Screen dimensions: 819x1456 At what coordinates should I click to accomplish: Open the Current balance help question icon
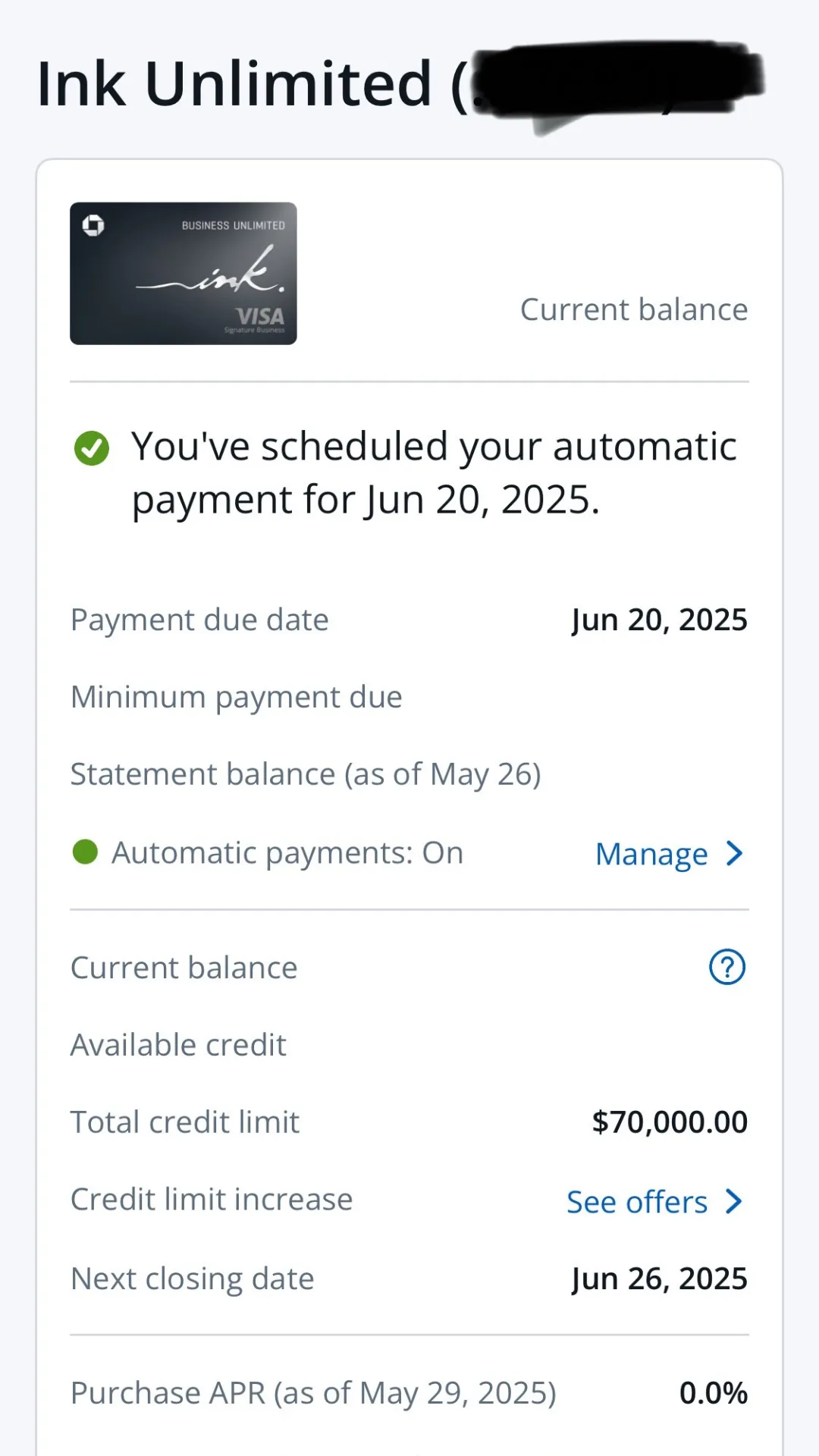(x=727, y=967)
